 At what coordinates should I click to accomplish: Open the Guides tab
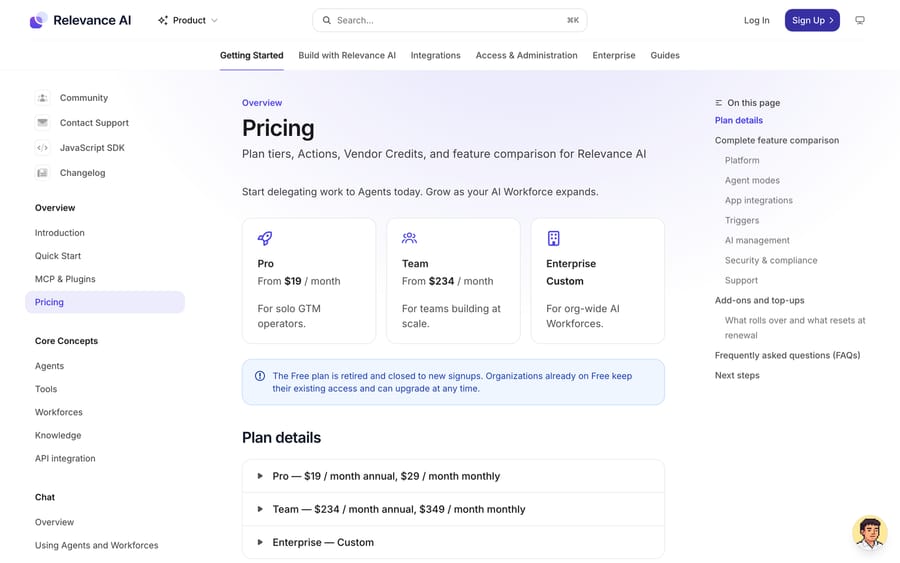(665, 55)
